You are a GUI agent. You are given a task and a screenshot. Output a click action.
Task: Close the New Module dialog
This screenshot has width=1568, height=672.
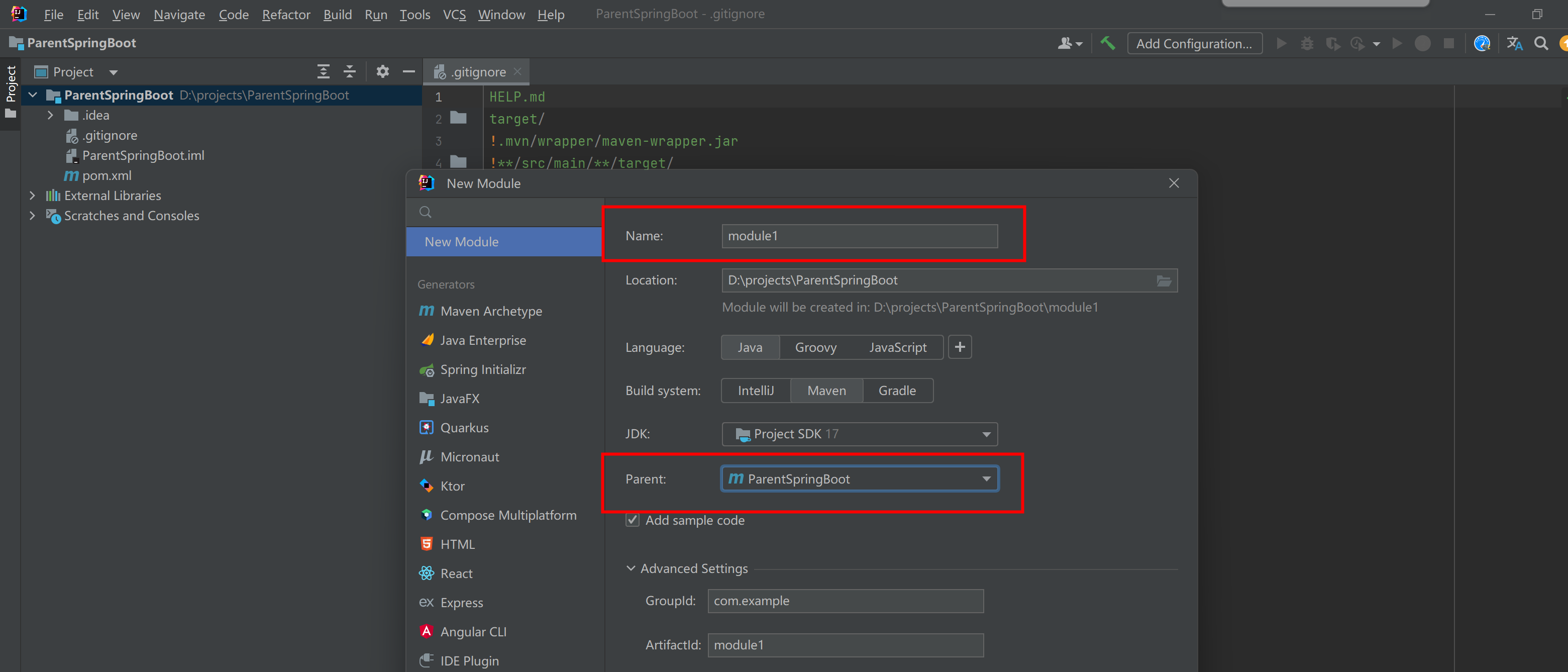click(x=1174, y=183)
